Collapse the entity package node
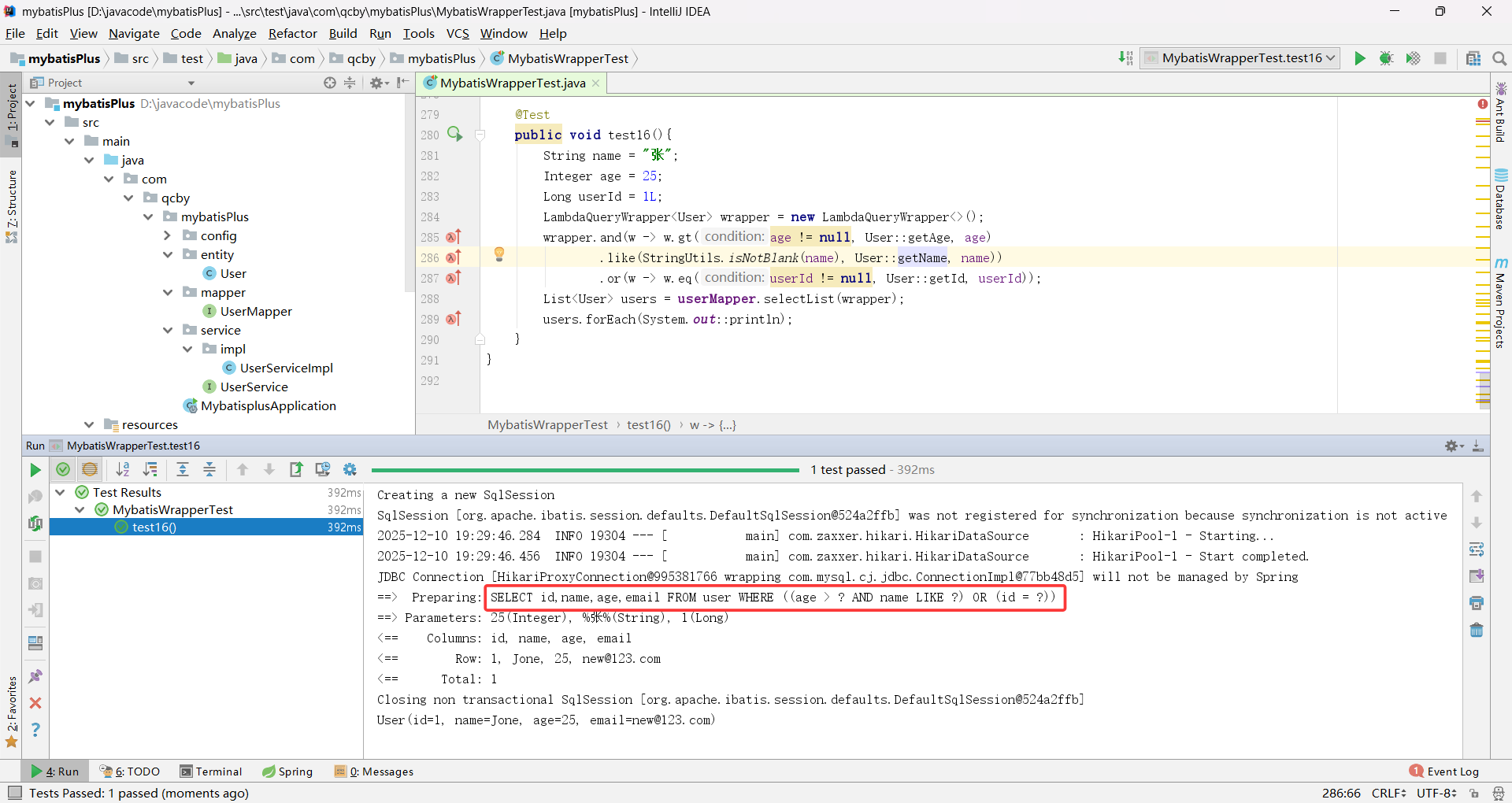 tap(167, 254)
